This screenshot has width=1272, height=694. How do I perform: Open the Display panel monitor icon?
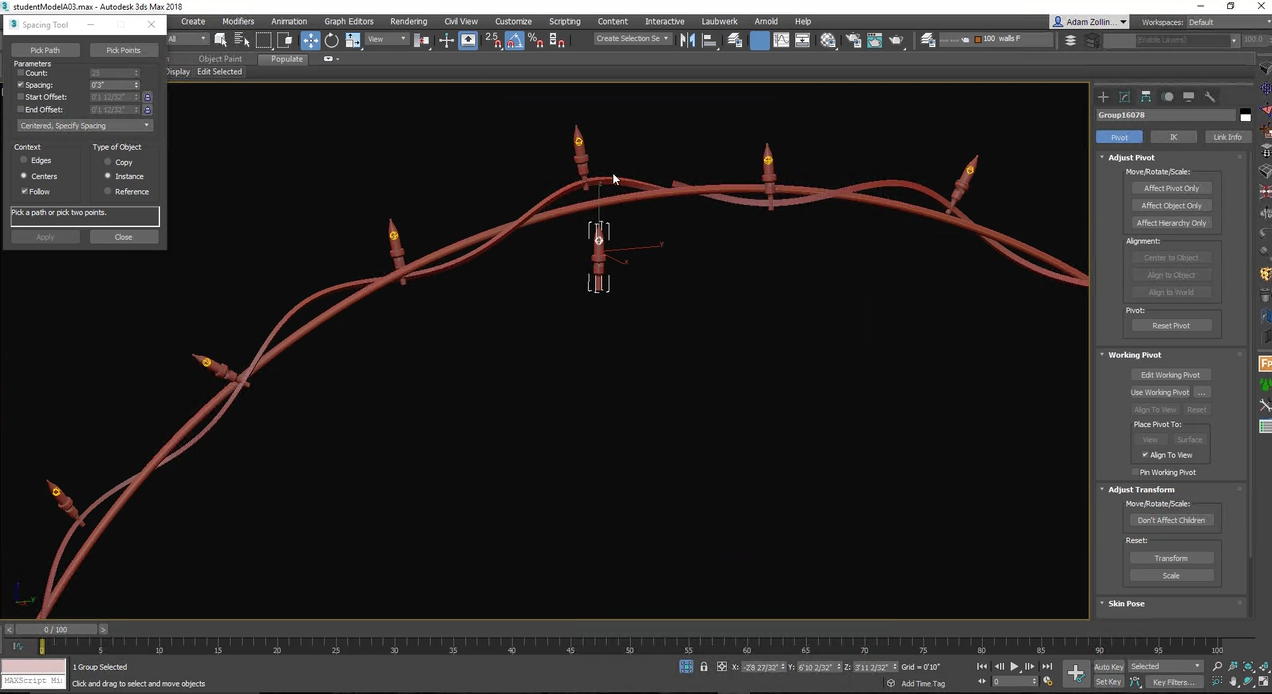click(x=1188, y=97)
